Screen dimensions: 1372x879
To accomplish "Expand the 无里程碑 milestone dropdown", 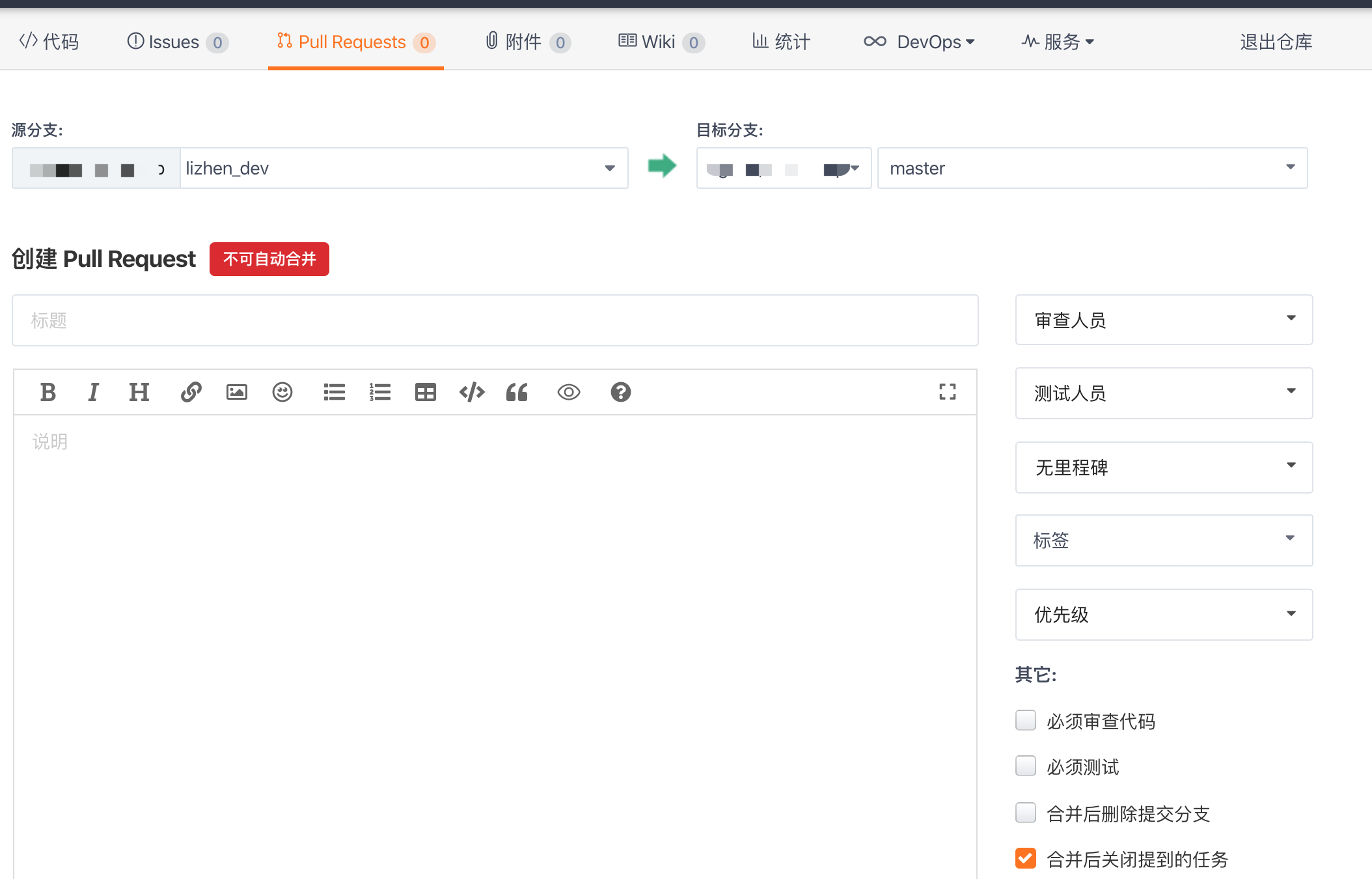I will pos(1163,467).
